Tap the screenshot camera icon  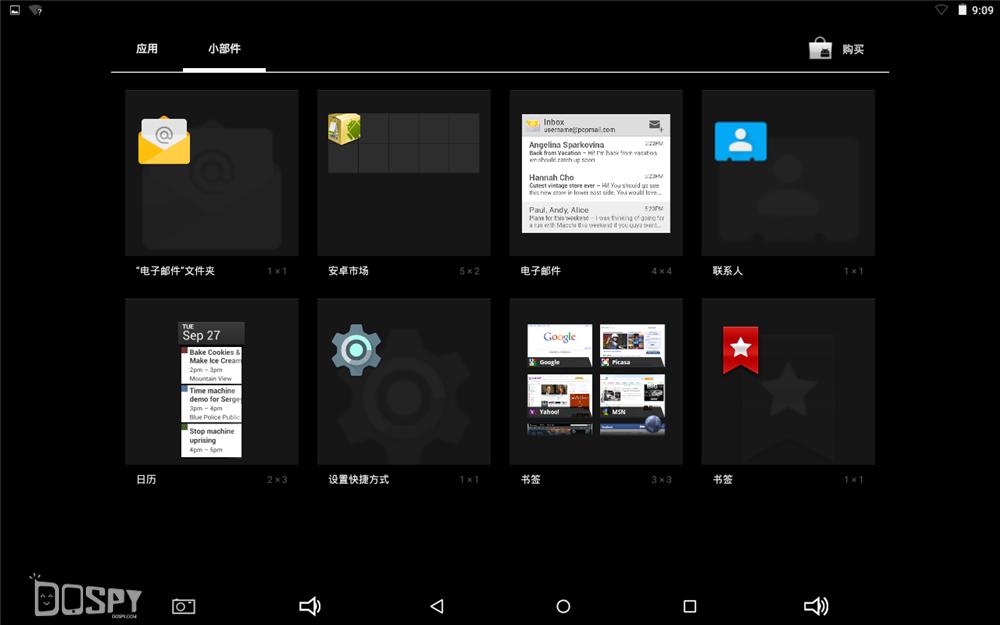coord(183,605)
